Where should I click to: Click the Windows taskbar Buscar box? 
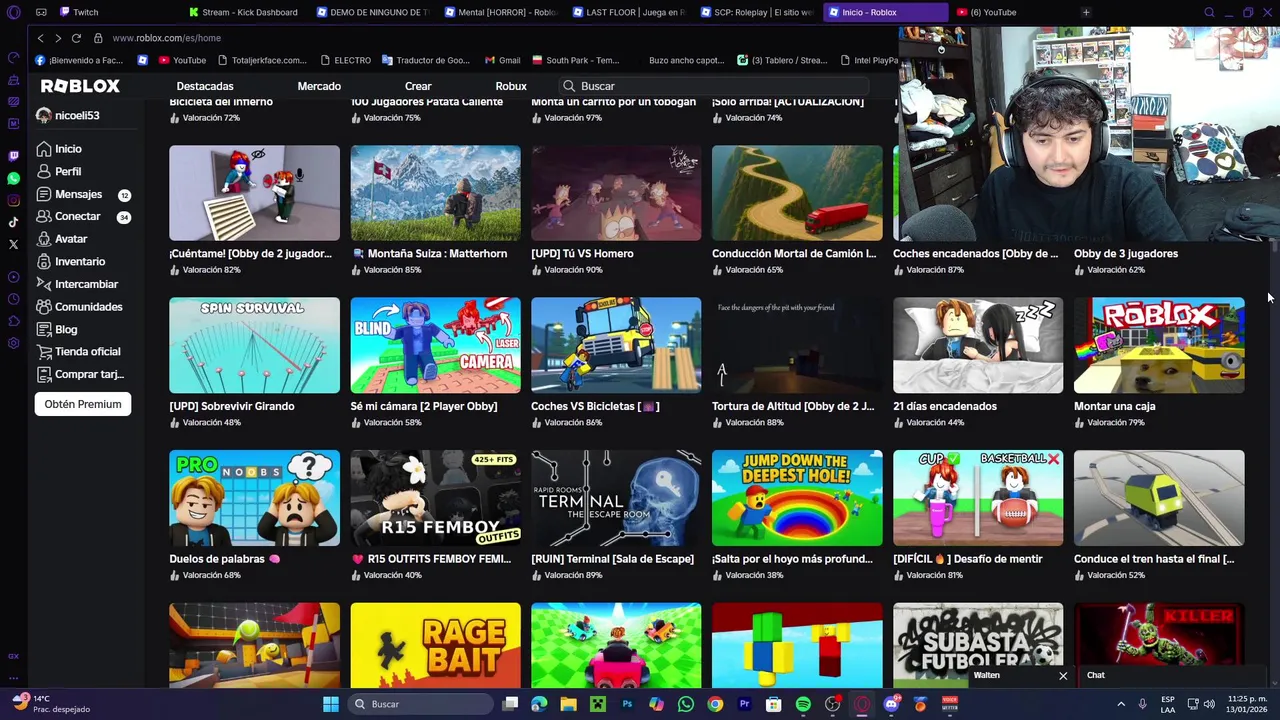coord(422,704)
